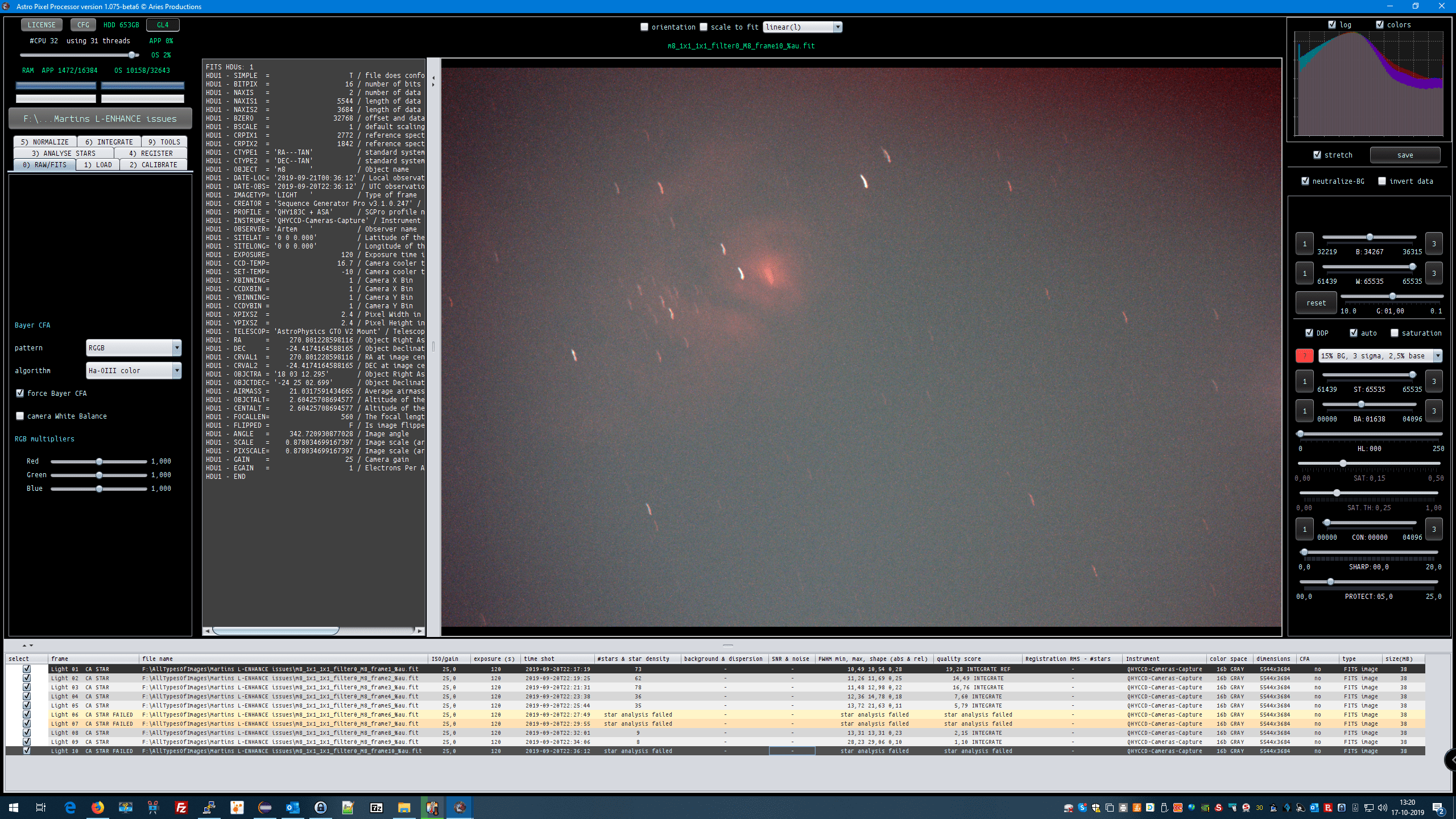Switch to the 6) INTEGRATE tab
The width and height of the screenshot is (1456, 819).
tap(109, 142)
